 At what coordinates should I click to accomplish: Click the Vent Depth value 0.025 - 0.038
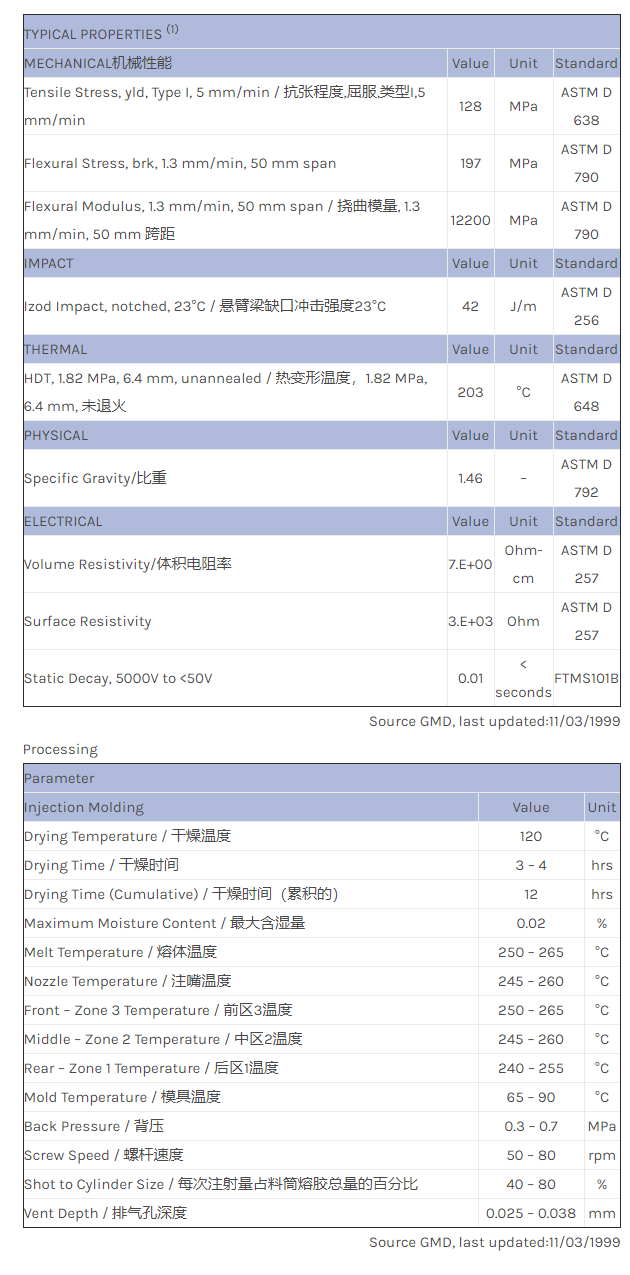click(x=530, y=1213)
